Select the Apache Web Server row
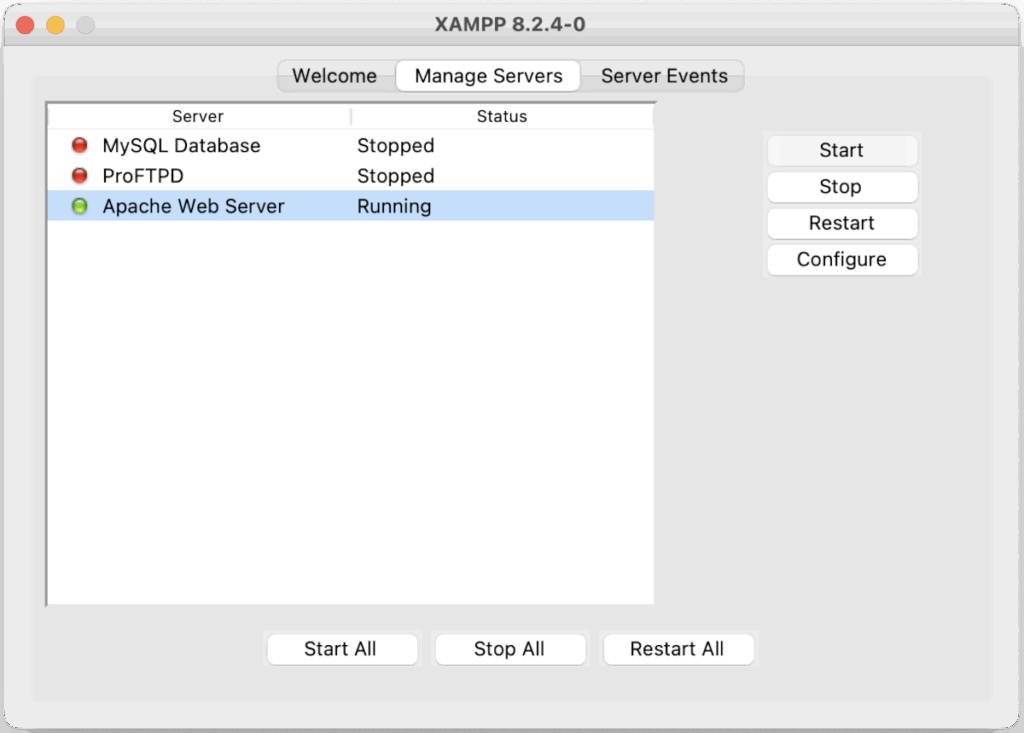 click(x=193, y=207)
